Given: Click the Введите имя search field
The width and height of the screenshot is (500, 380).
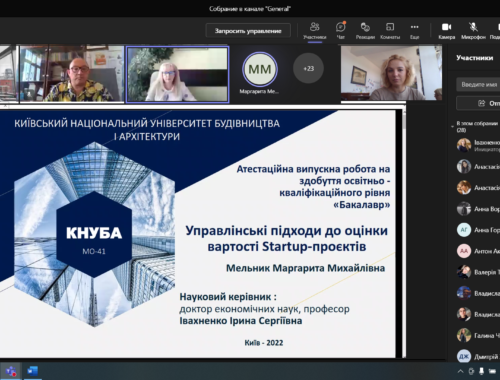Looking at the screenshot, I should [x=478, y=84].
